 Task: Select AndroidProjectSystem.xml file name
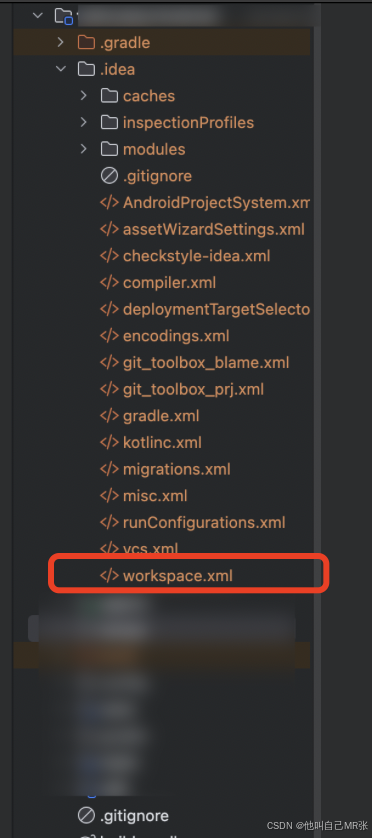point(216,203)
